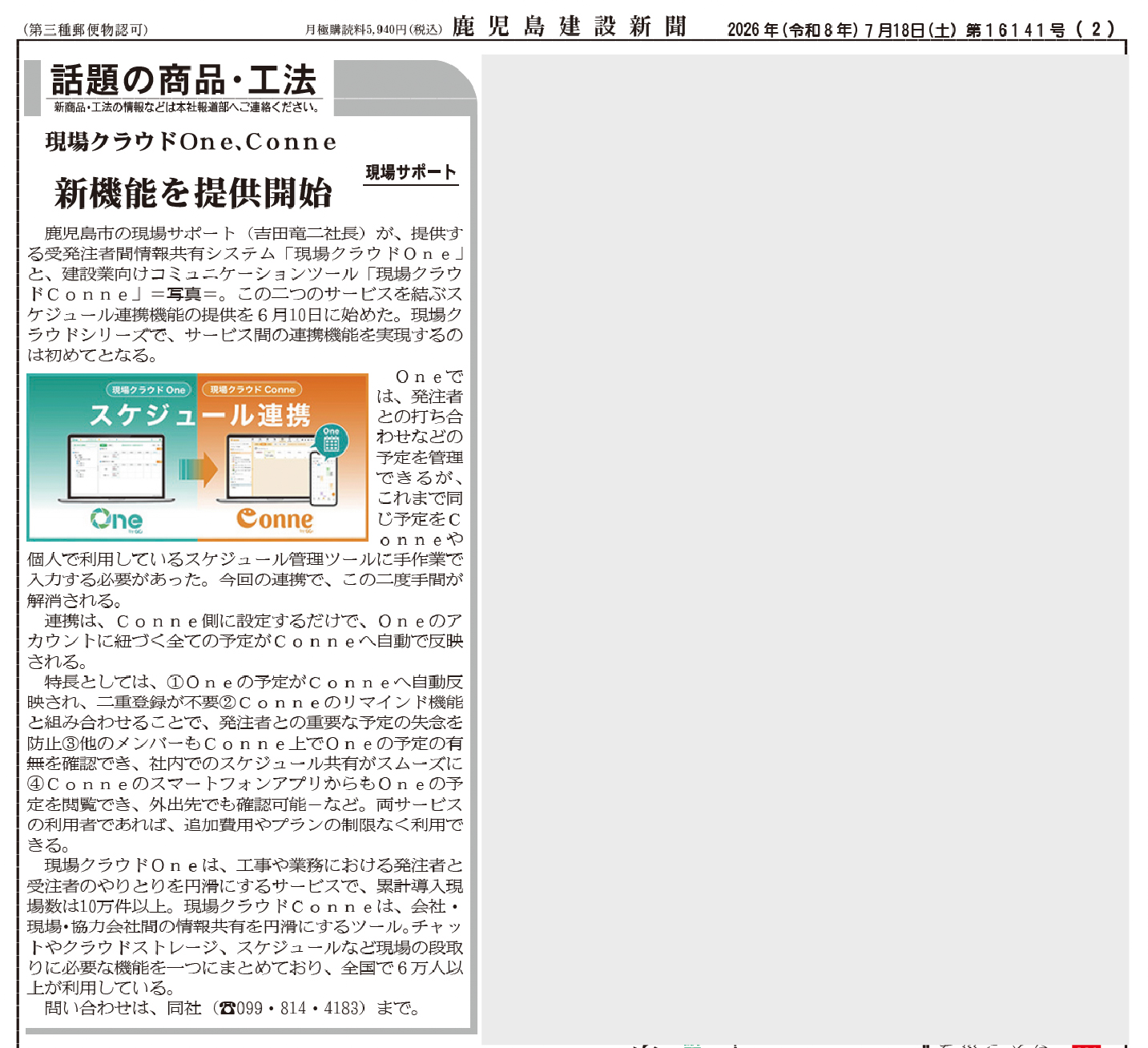Click the words '問い合わせは、同社'

[x=123, y=1008]
